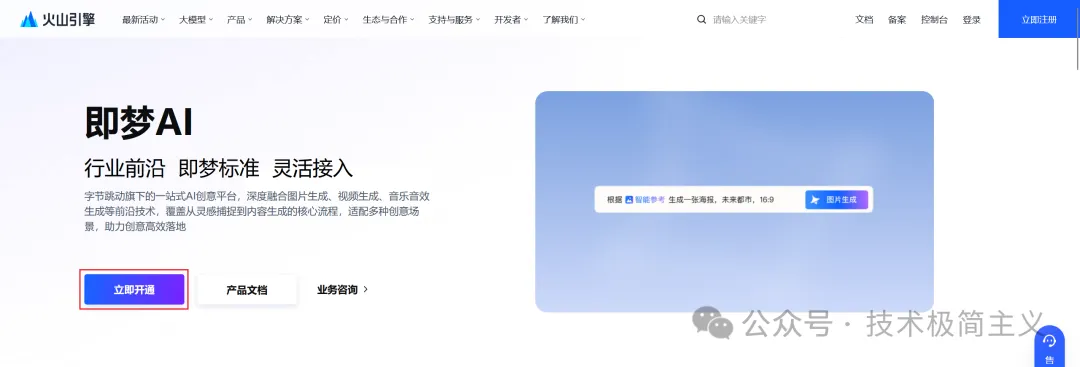Viewport: 1080px width, 367px height.
Task: Expand the 解决方案 menu
Action: click(x=288, y=19)
